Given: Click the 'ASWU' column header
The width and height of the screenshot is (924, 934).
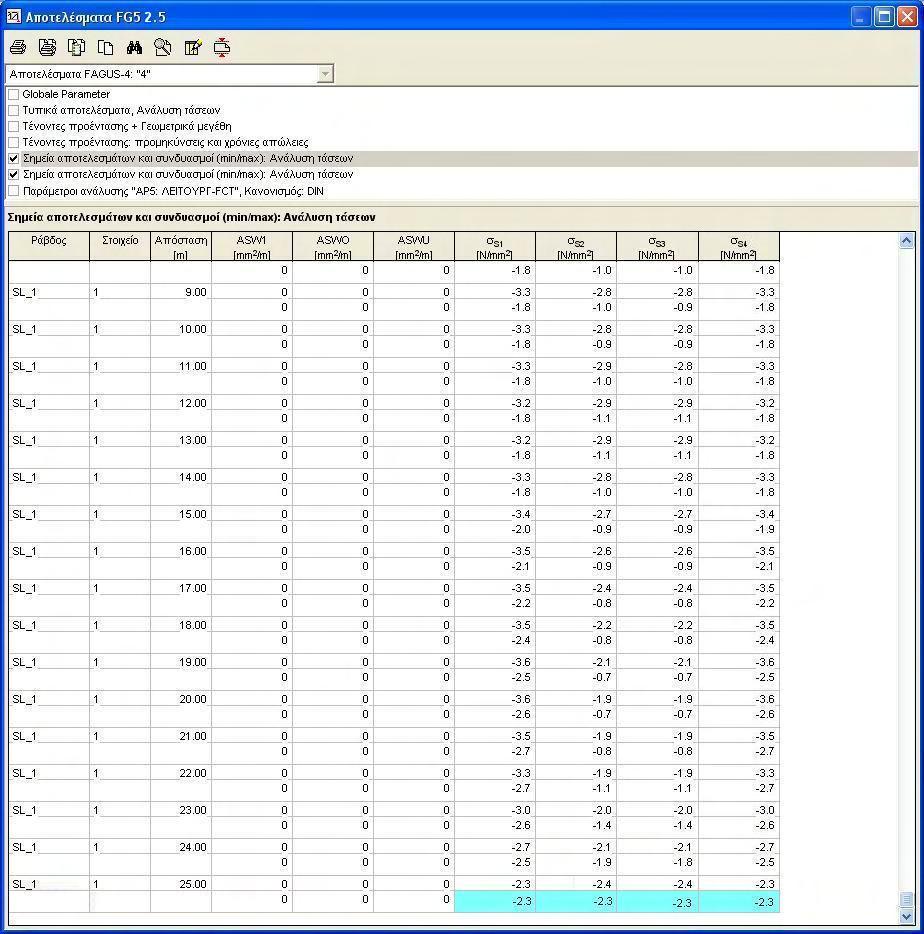Looking at the screenshot, I should 413,247.
